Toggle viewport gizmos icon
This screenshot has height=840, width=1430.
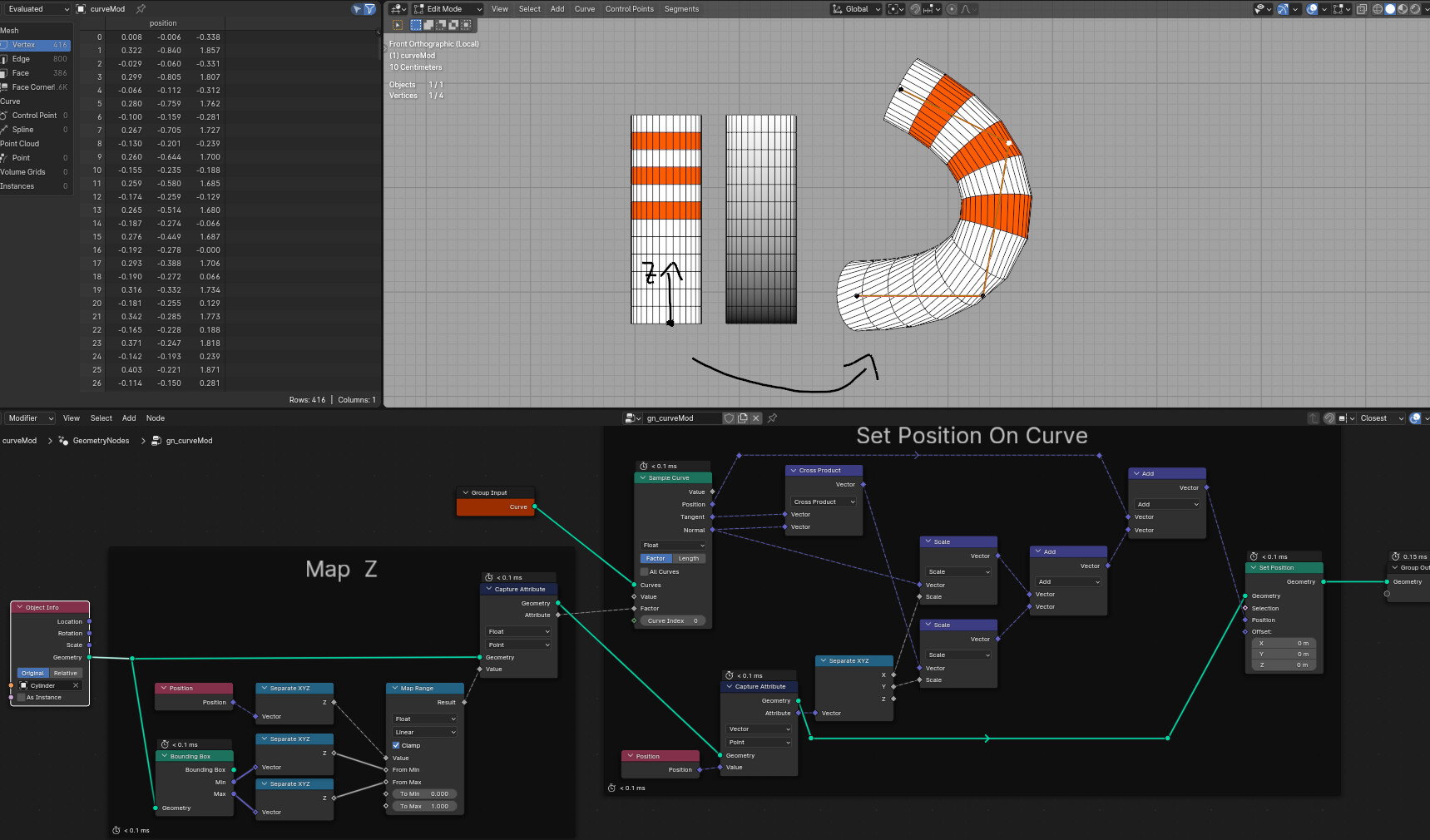click(x=1283, y=9)
